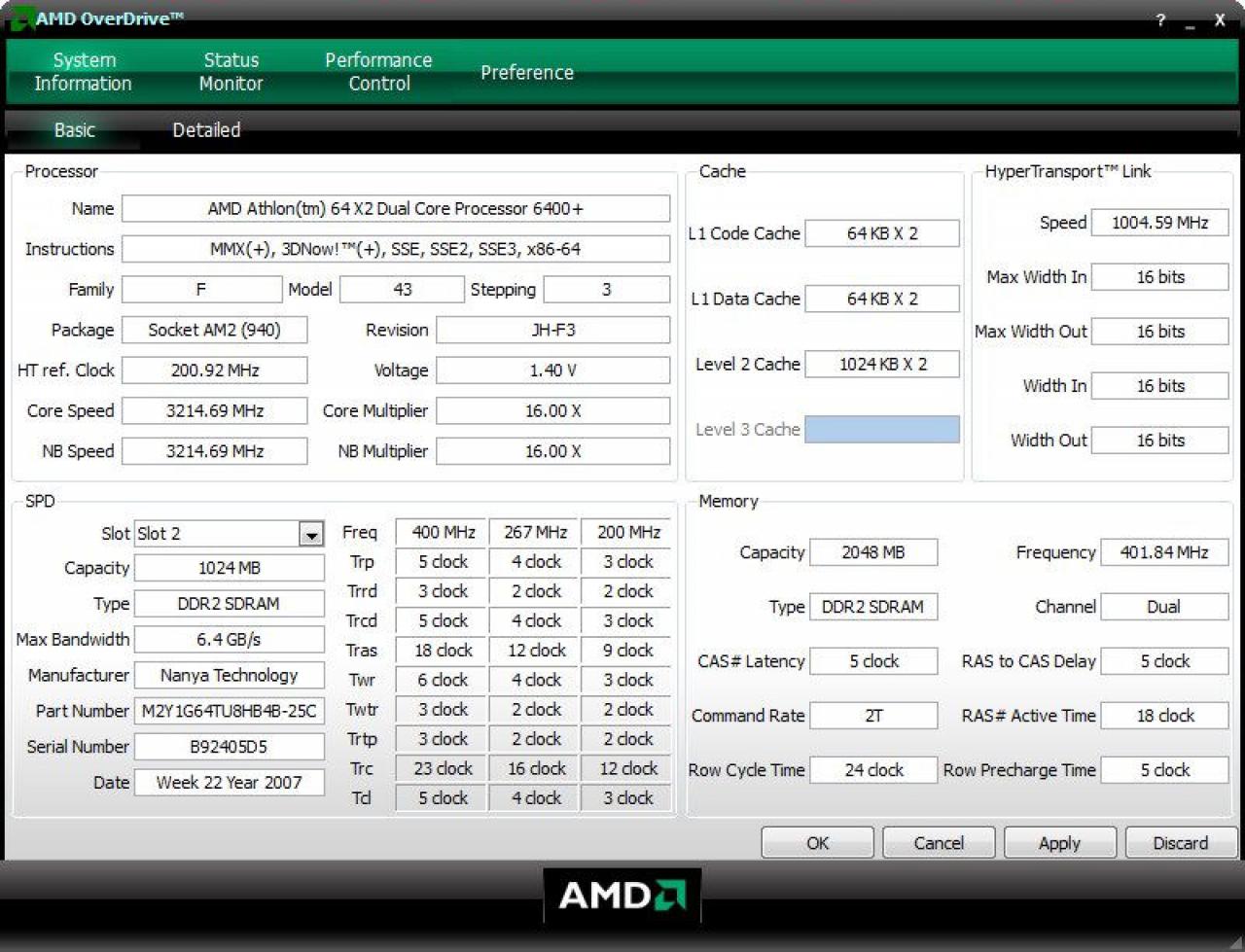1245x952 pixels.
Task: Click the Max Width Out 16 bits value
Action: (x=1160, y=332)
